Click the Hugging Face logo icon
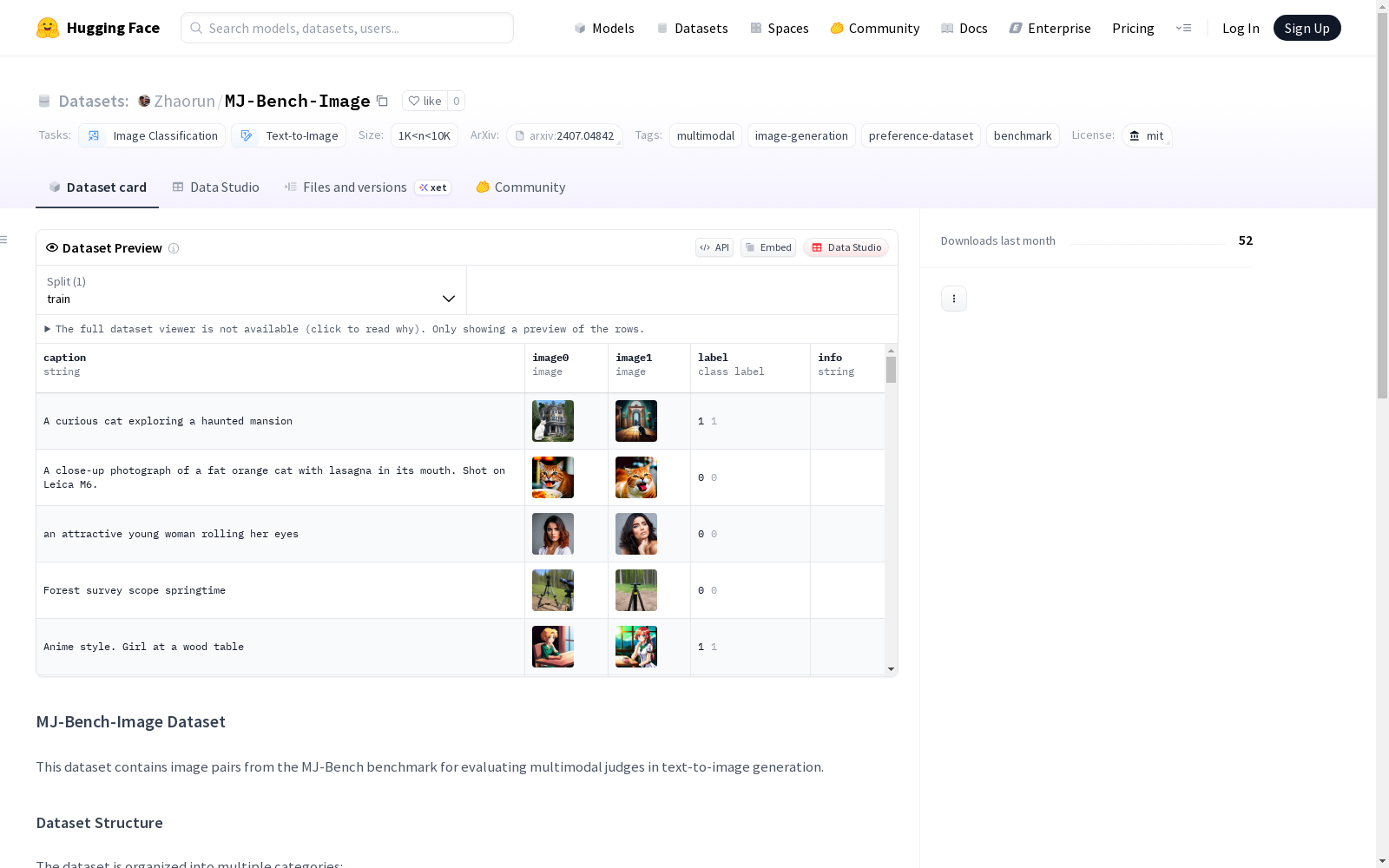This screenshot has height=868, width=1389. click(x=48, y=28)
